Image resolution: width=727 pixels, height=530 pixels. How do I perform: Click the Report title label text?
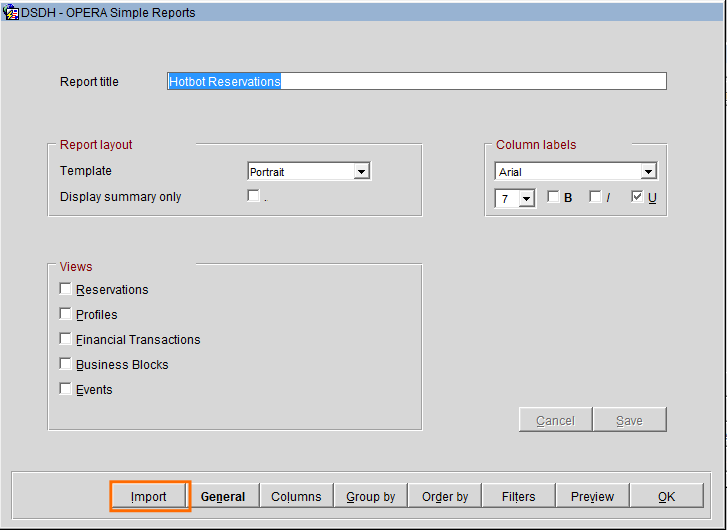point(89,82)
